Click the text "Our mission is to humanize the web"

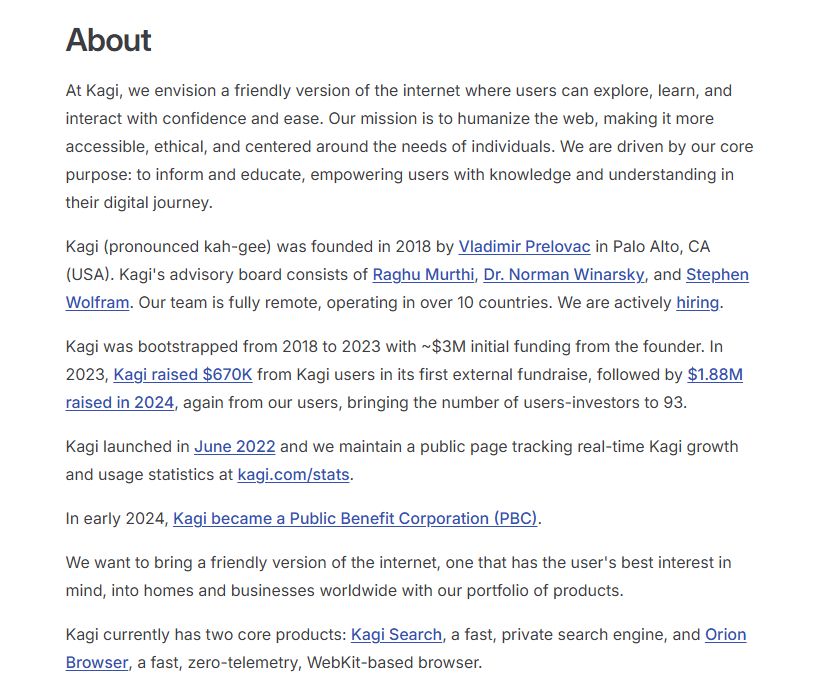tap(461, 118)
